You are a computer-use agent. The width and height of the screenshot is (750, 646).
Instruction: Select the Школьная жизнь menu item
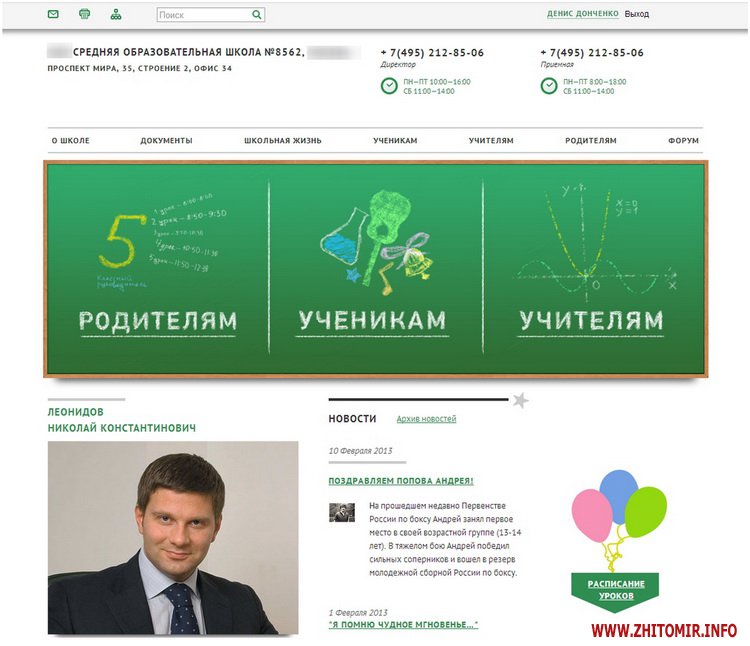pyautogui.click(x=283, y=141)
